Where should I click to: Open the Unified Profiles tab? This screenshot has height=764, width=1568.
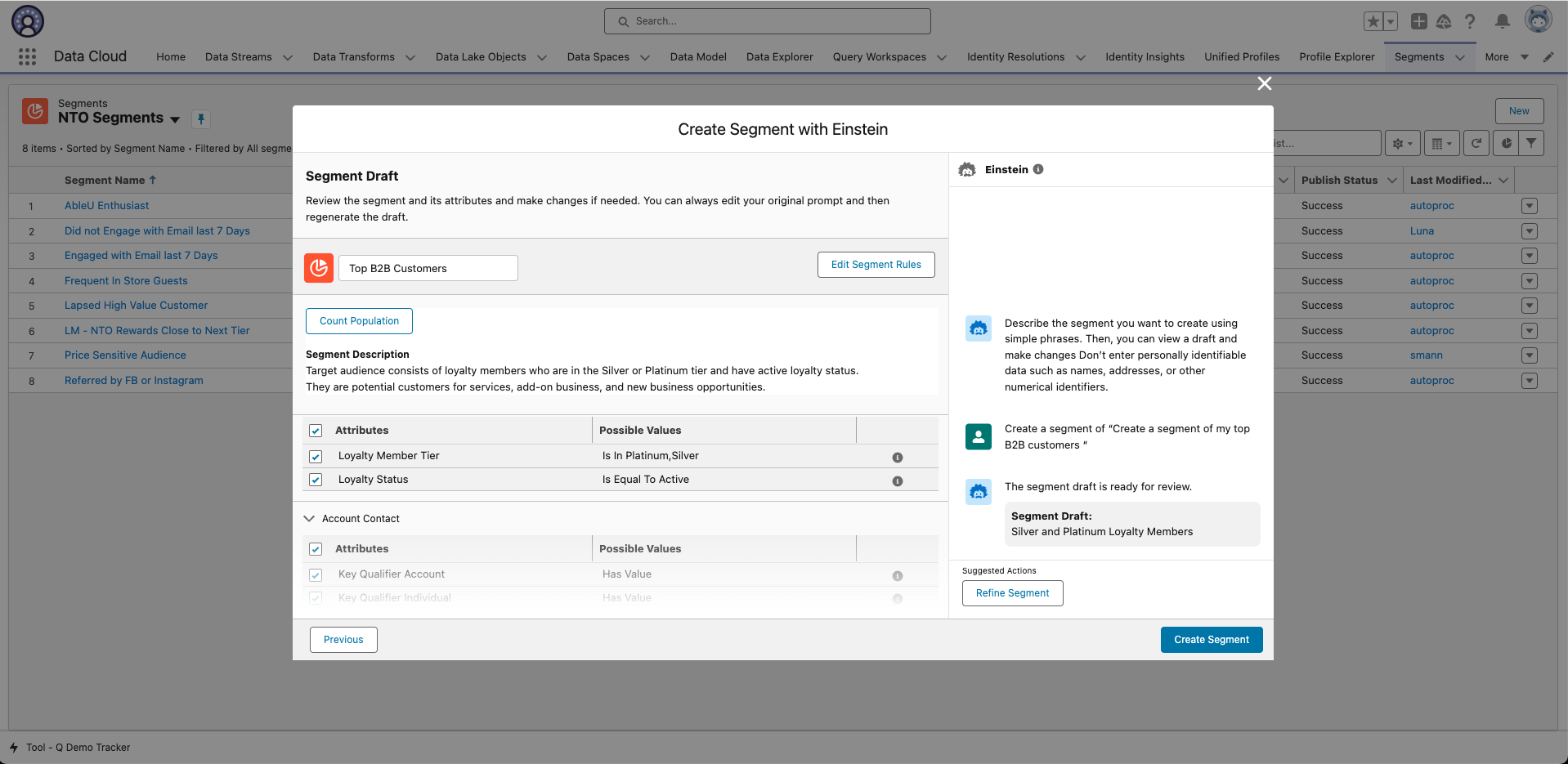tap(1242, 57)
